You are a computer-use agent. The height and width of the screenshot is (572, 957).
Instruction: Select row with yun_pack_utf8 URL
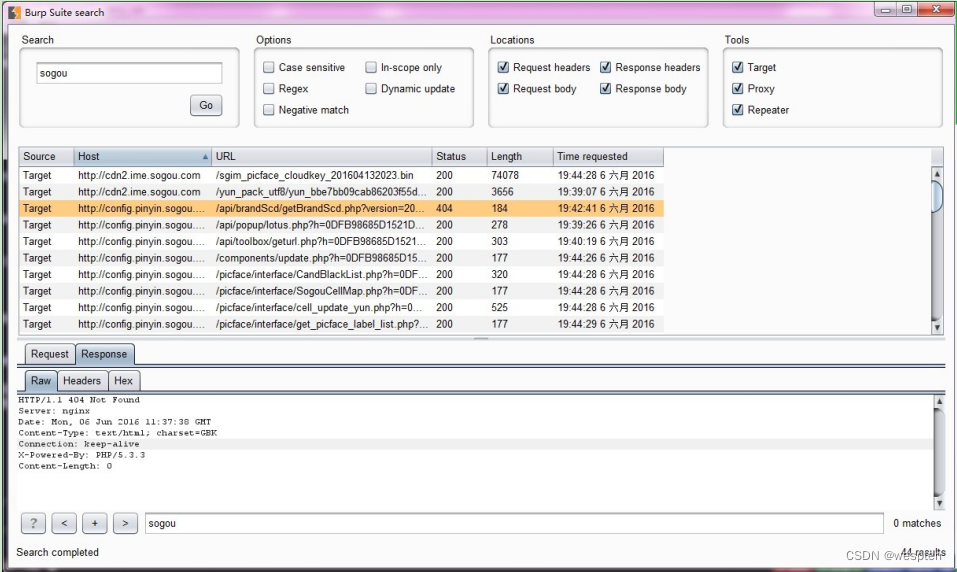point(341,192)
